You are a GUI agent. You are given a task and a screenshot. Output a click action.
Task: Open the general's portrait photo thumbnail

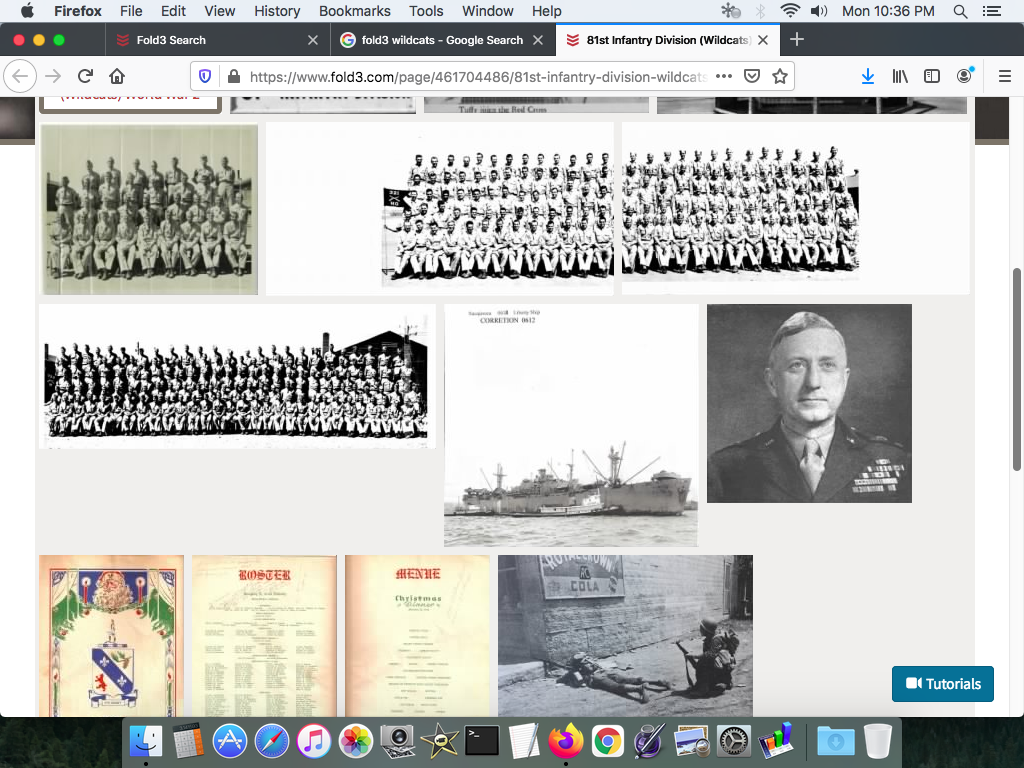click(809, 403)
